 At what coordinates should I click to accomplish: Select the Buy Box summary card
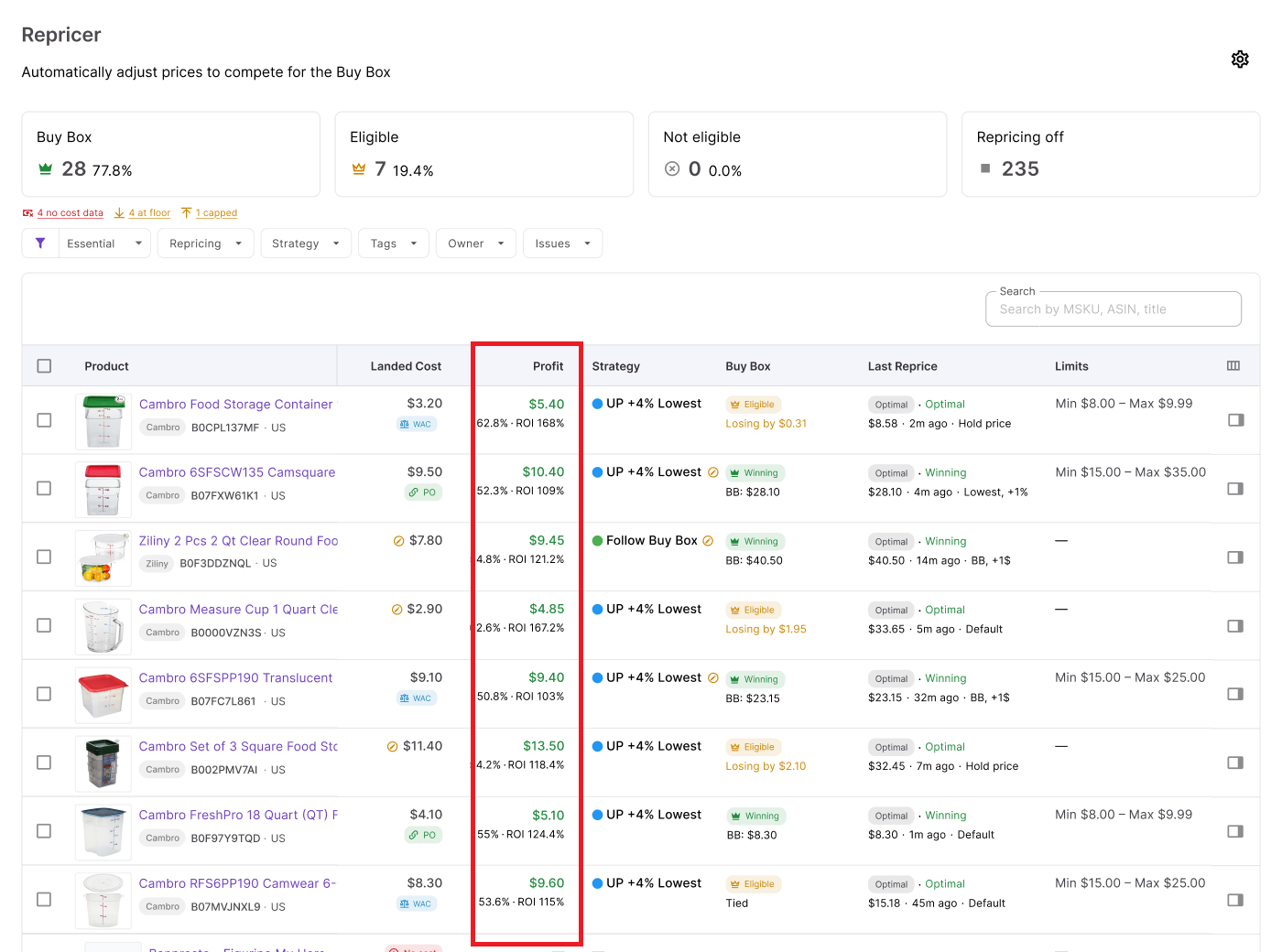(x=171, y=154)
